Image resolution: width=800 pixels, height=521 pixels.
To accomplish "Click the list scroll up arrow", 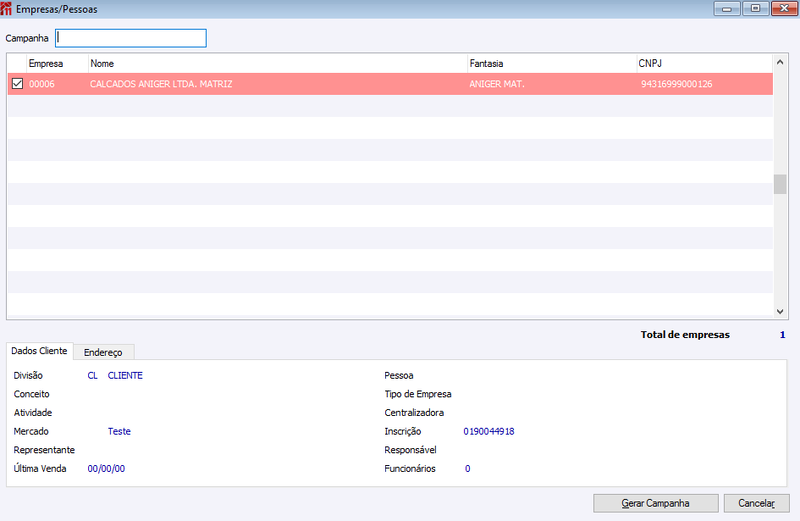I will point(780,62).
